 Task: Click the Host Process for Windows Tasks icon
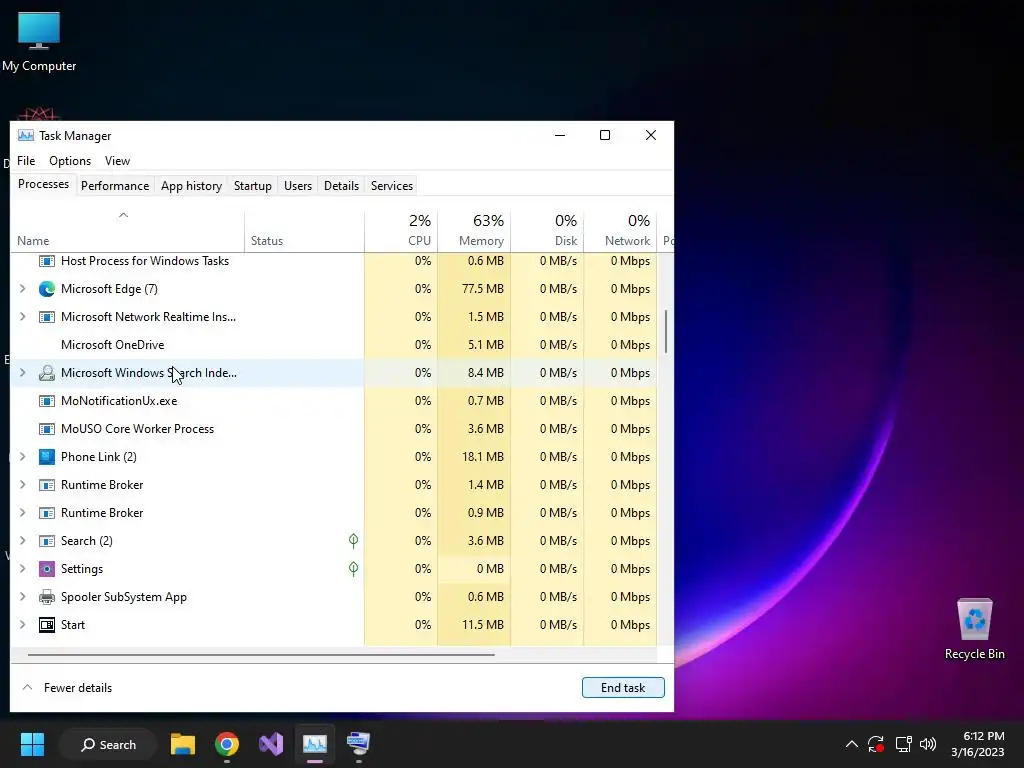click(46, 261)
